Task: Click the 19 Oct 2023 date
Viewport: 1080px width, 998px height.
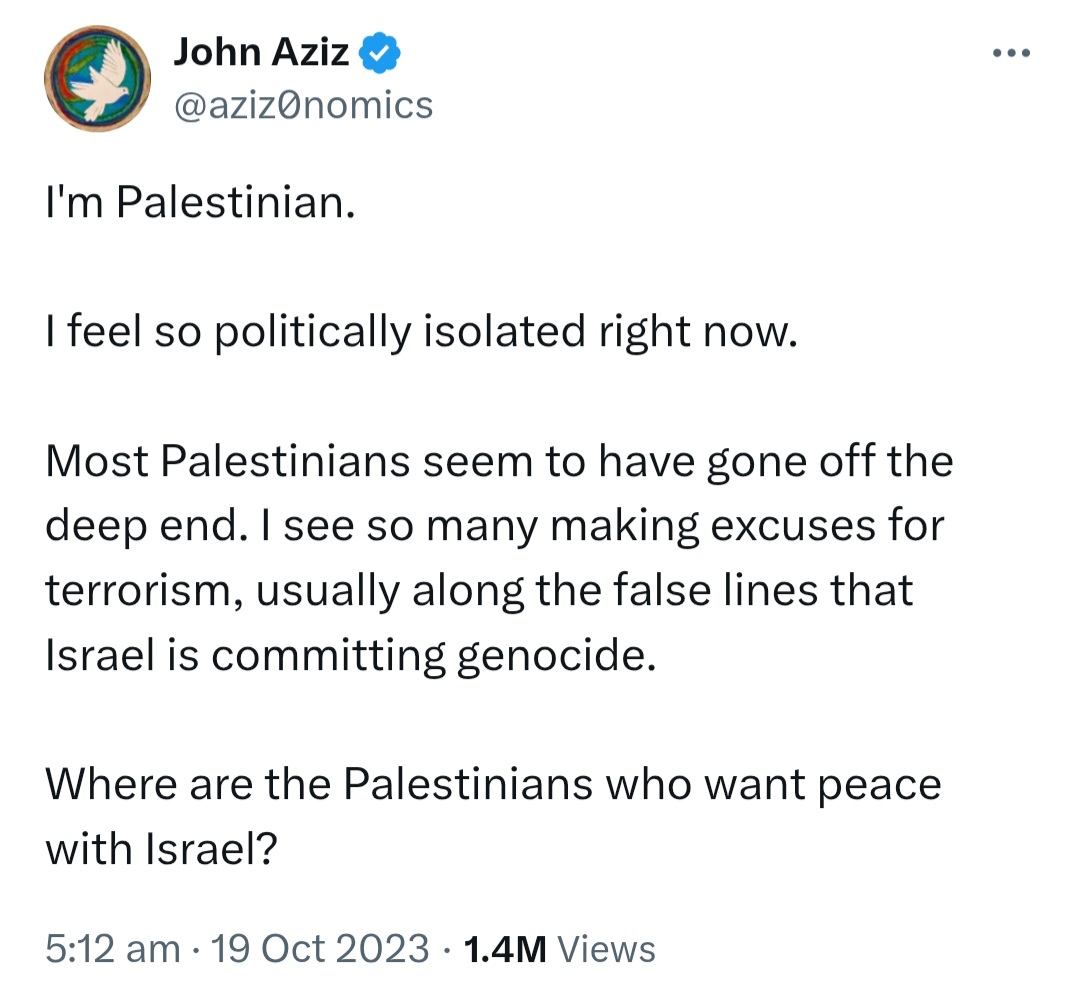Action: [x=320, y=948]
